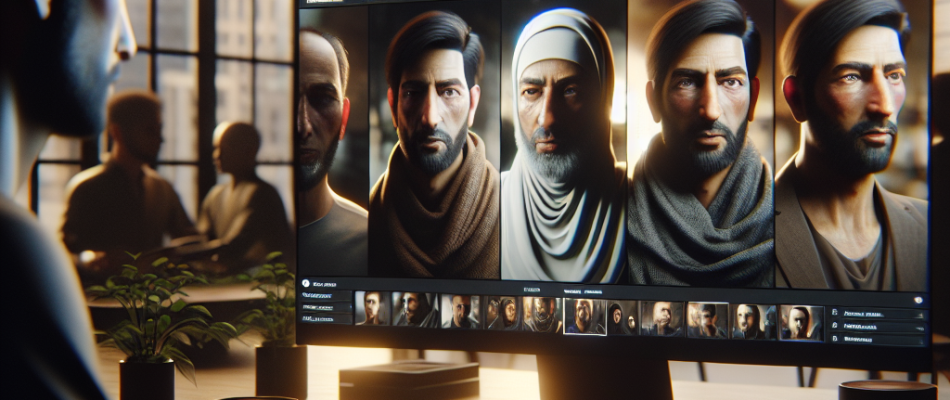Open the right tab label above the filmstrip
Viewport: 950px width, 400px height.
click(583, 293)
